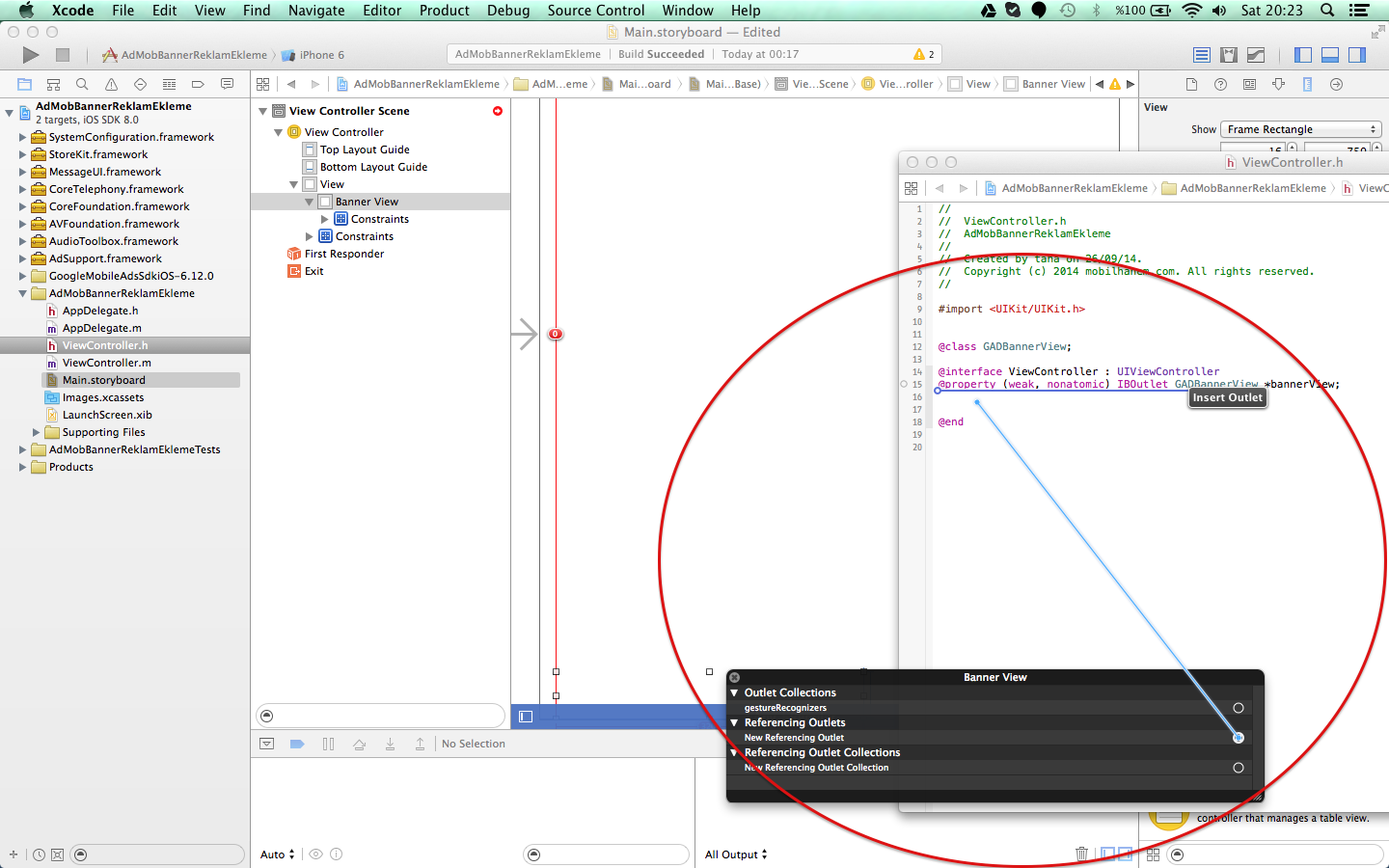The image size is (1389, 868).
Task: Open Spotlight search in menu bar
Action: (1327, 11)
